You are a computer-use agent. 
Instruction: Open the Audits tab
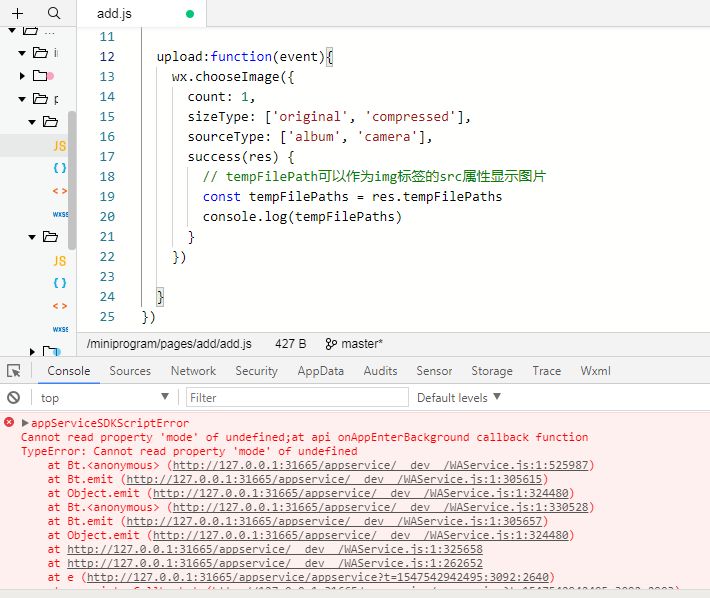[x=380, y=371]
